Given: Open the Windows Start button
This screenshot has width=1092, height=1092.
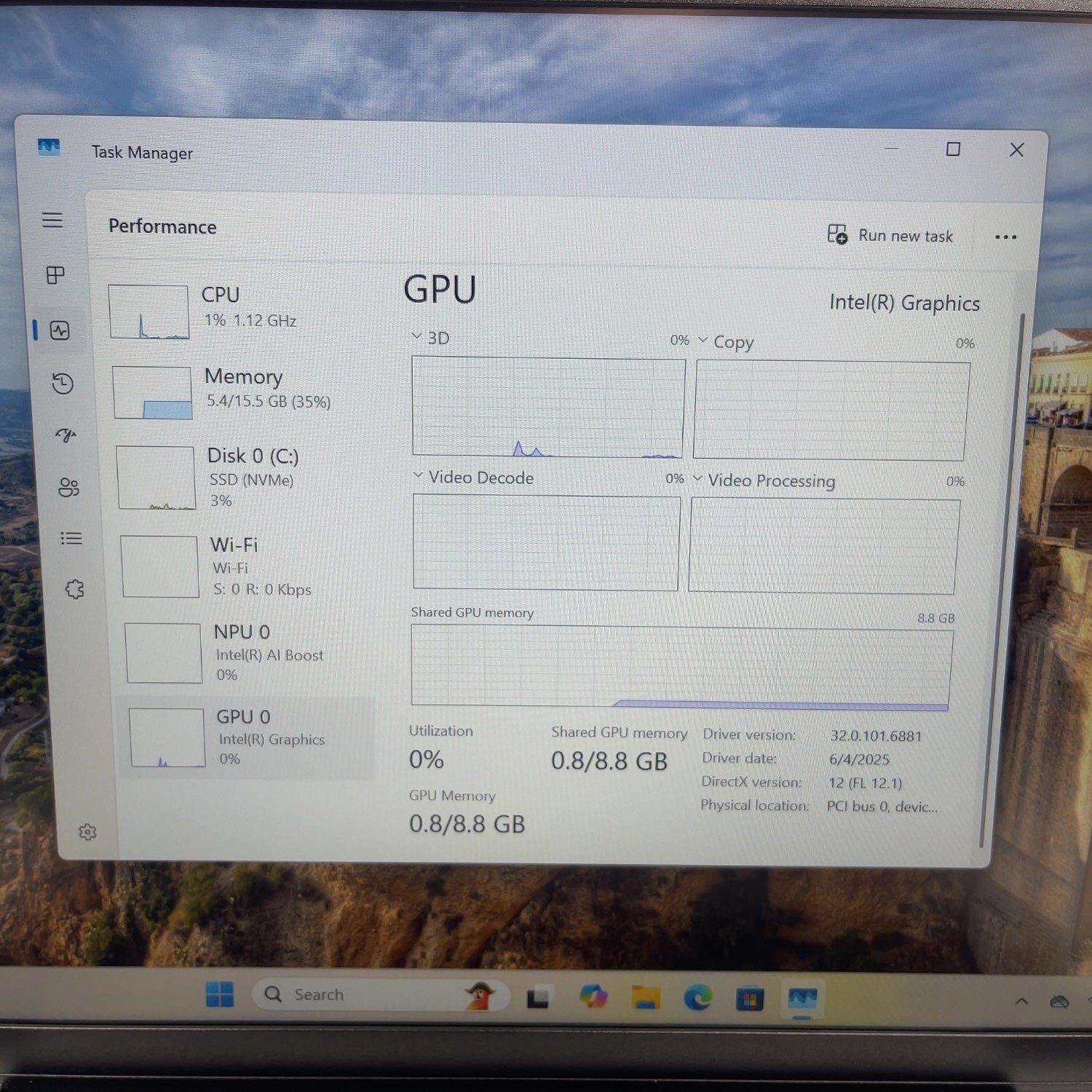Looking at the screenshot, I should point(220,994).
